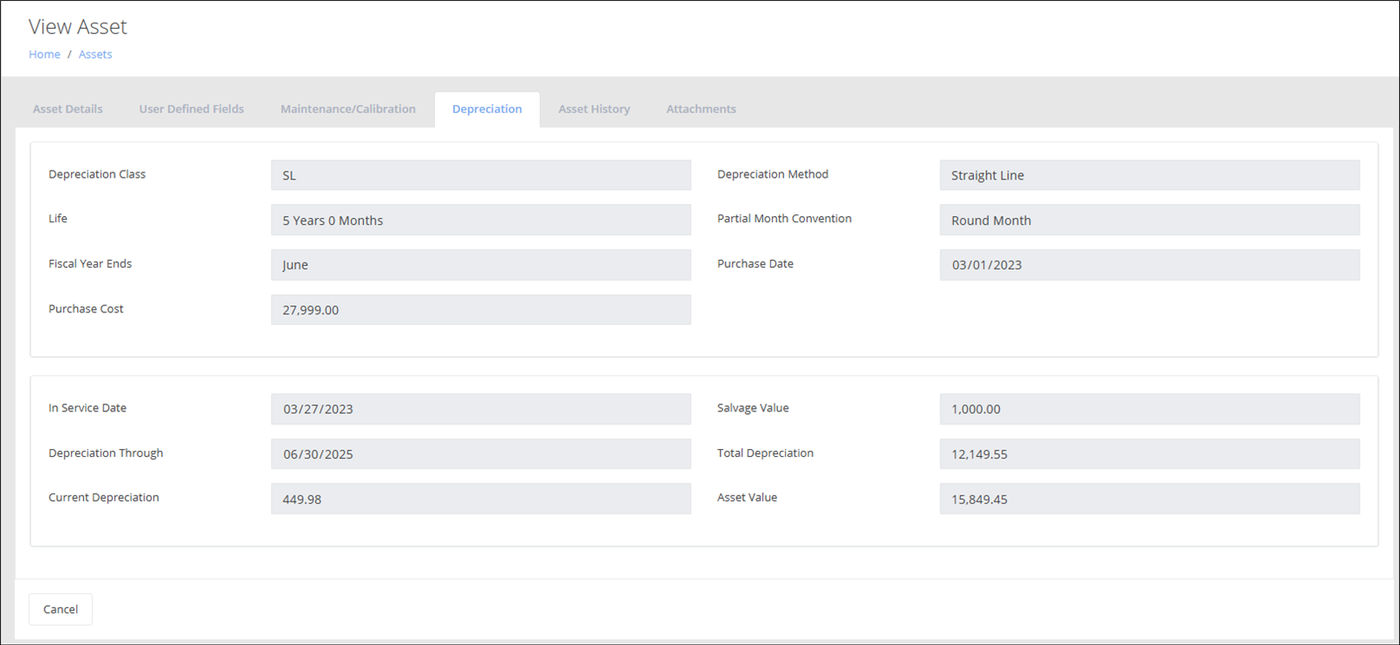This screenshot has width=1400, height=645.
Task: Click the Total Depreciation field 12,149.55
Action: tap(1150, 454)
